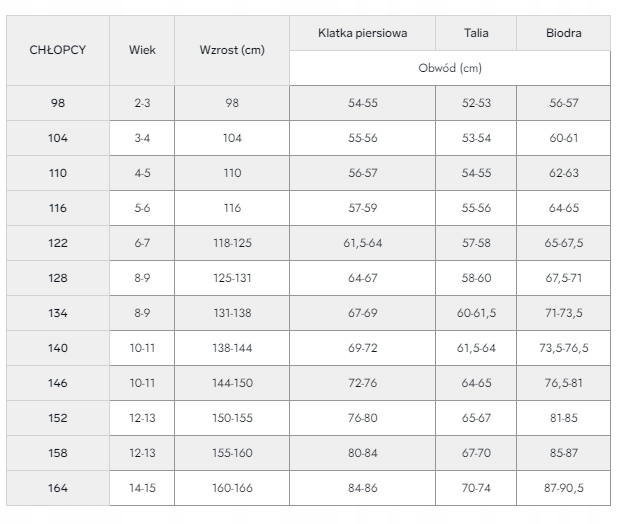Click the CHŁOPCY column header
Screen dimensions: 618x524
pos(58,49)
